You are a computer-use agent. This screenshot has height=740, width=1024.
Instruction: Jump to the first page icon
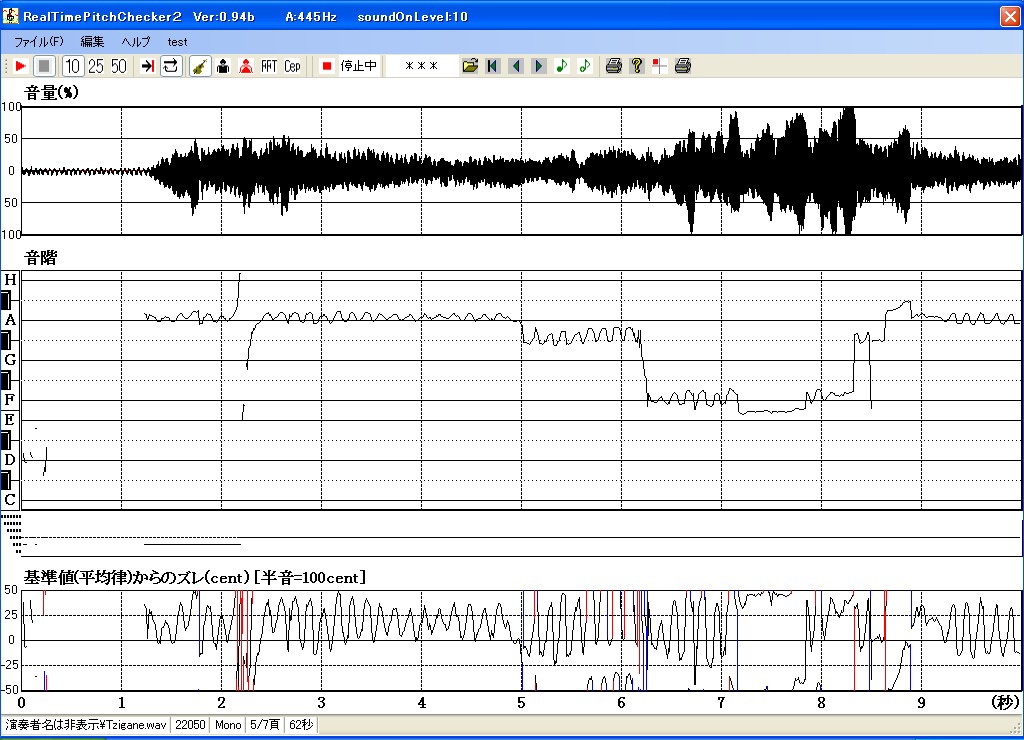[x=493, y=66]
